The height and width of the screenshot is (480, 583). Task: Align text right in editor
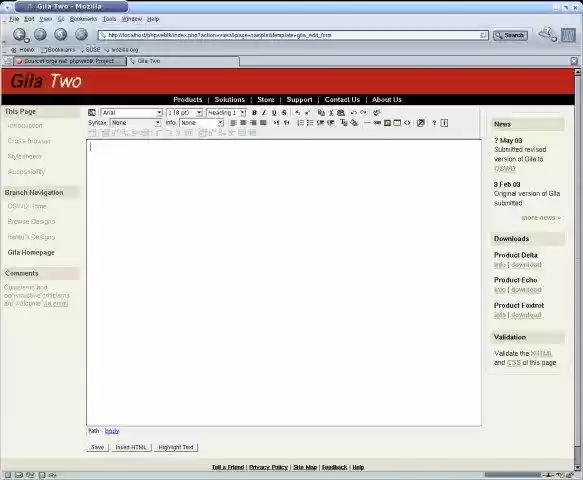pos(253,123)
